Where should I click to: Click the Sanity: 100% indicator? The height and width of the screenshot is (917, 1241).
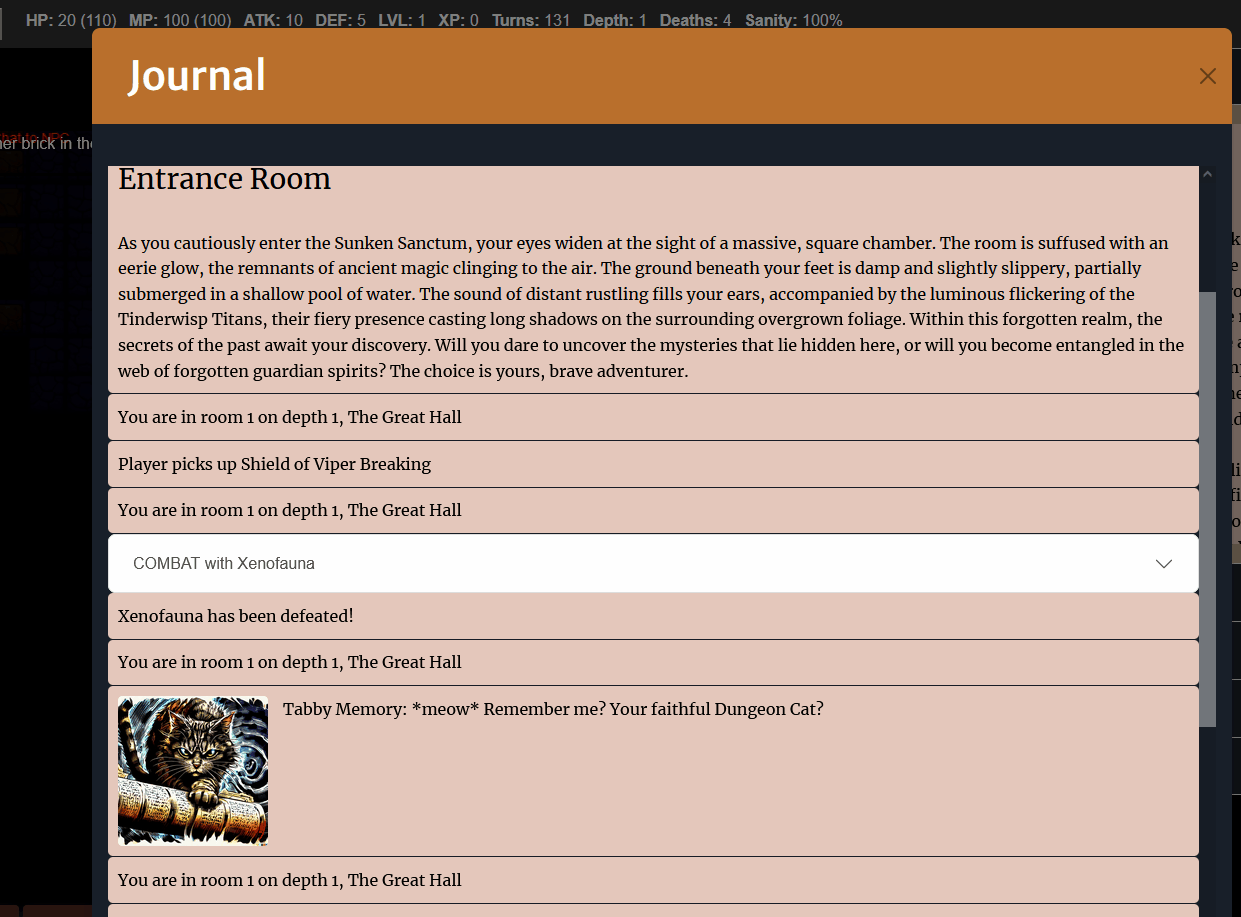[793, 20]
